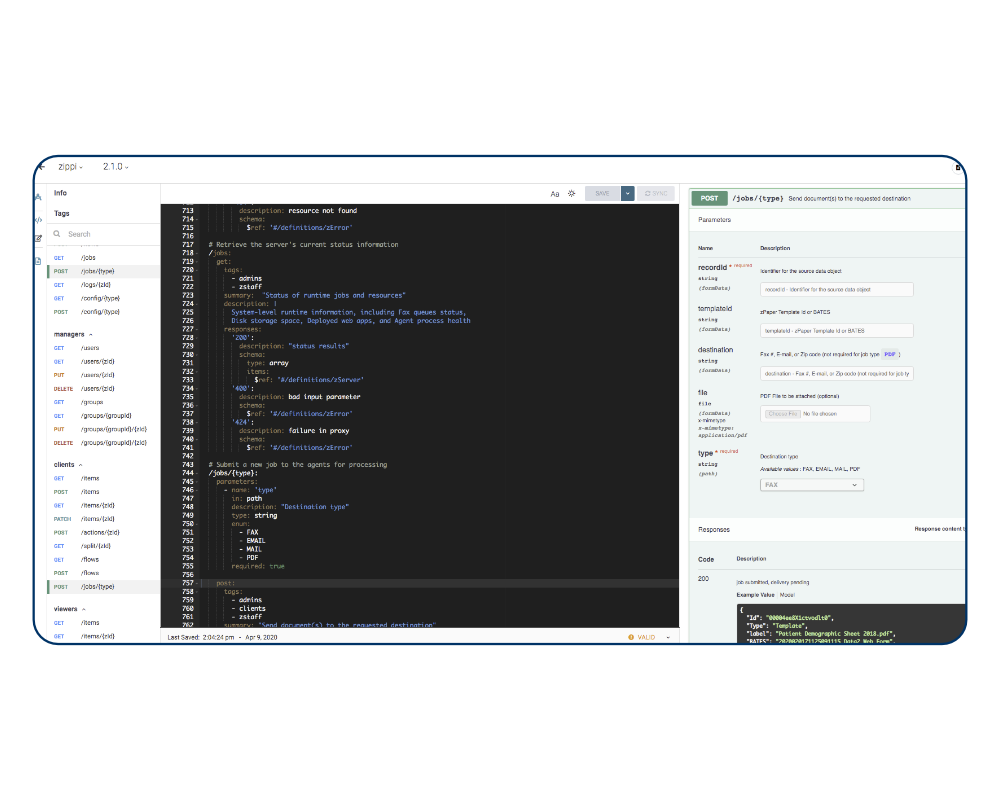Open the FAX destination type dropdown
1000x800 pixels.
812,485
